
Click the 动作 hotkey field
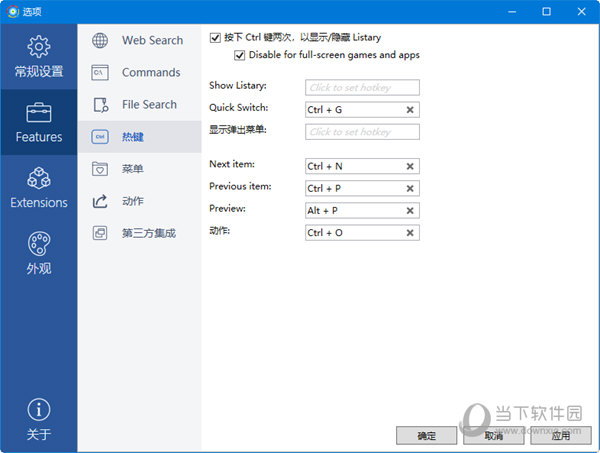(x=362, y=233)
